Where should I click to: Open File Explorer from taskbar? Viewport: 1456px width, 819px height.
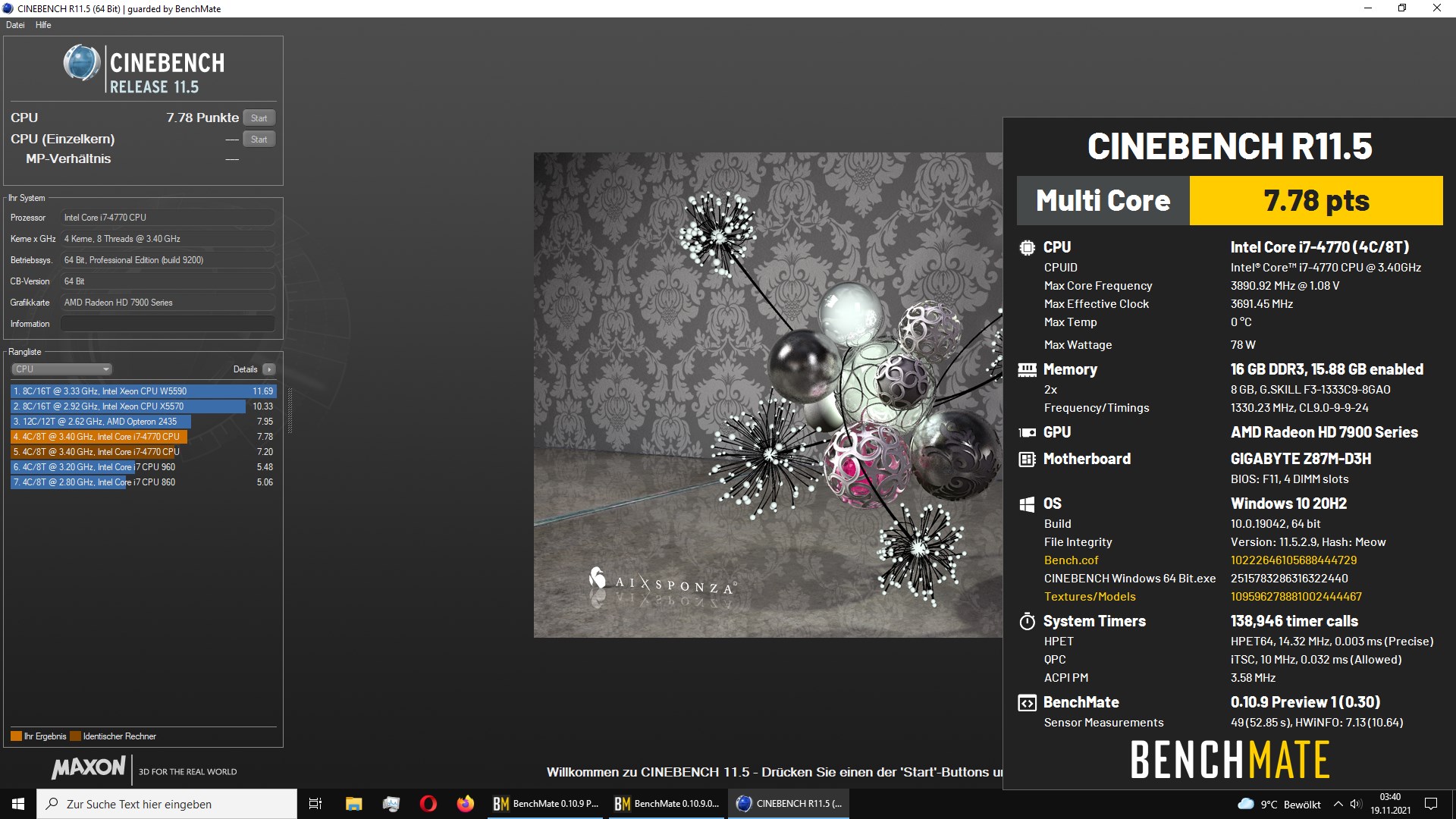point(353,804)
